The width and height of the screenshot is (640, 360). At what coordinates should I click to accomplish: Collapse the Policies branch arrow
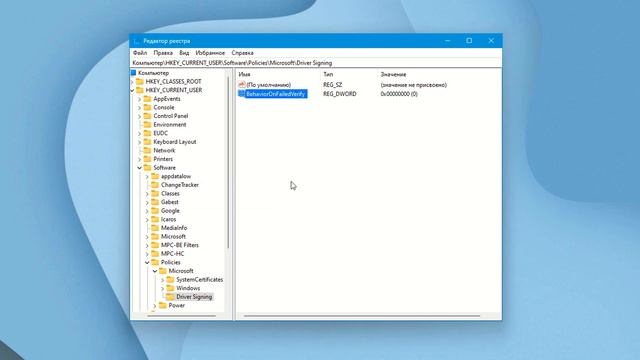tap(147, 262)
